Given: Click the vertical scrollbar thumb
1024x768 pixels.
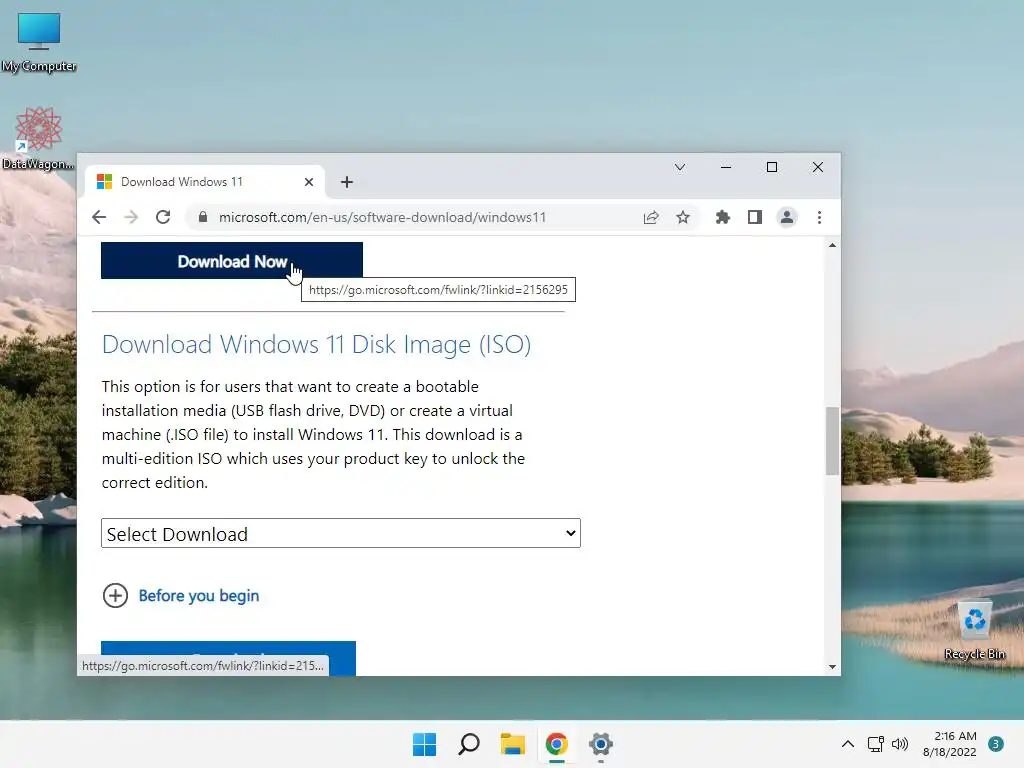Looking at the screenshot, I should click(x=832, y=441).
